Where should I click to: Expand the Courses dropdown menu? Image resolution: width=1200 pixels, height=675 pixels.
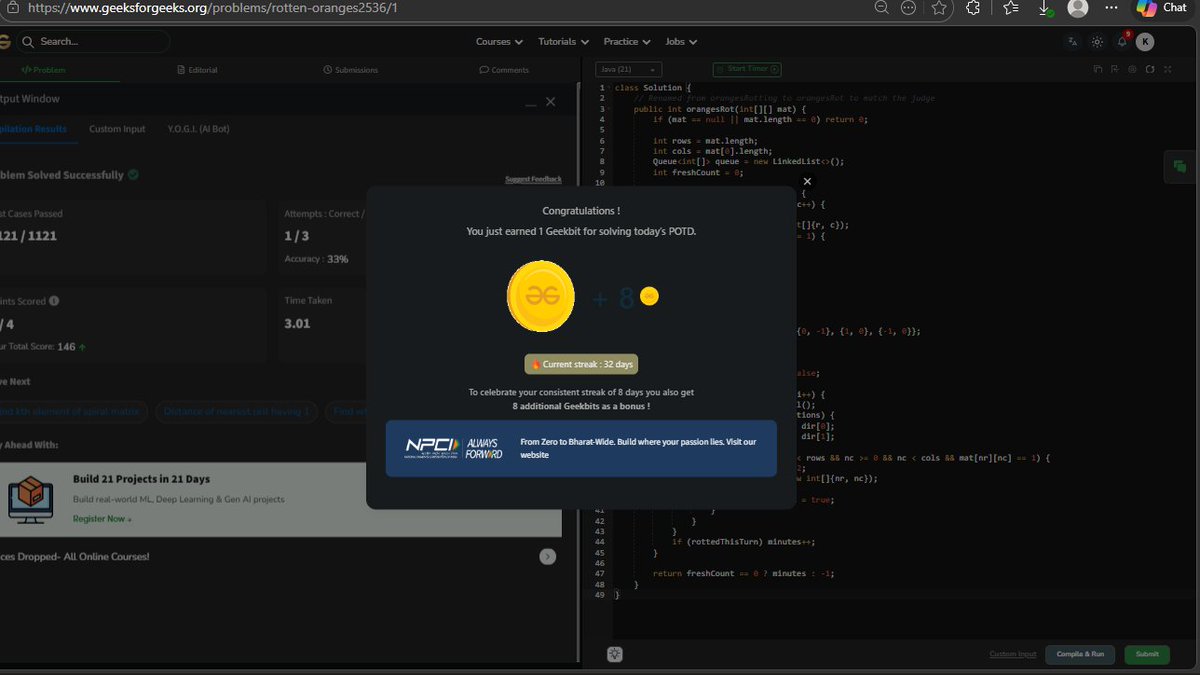[x=499, y=42]
